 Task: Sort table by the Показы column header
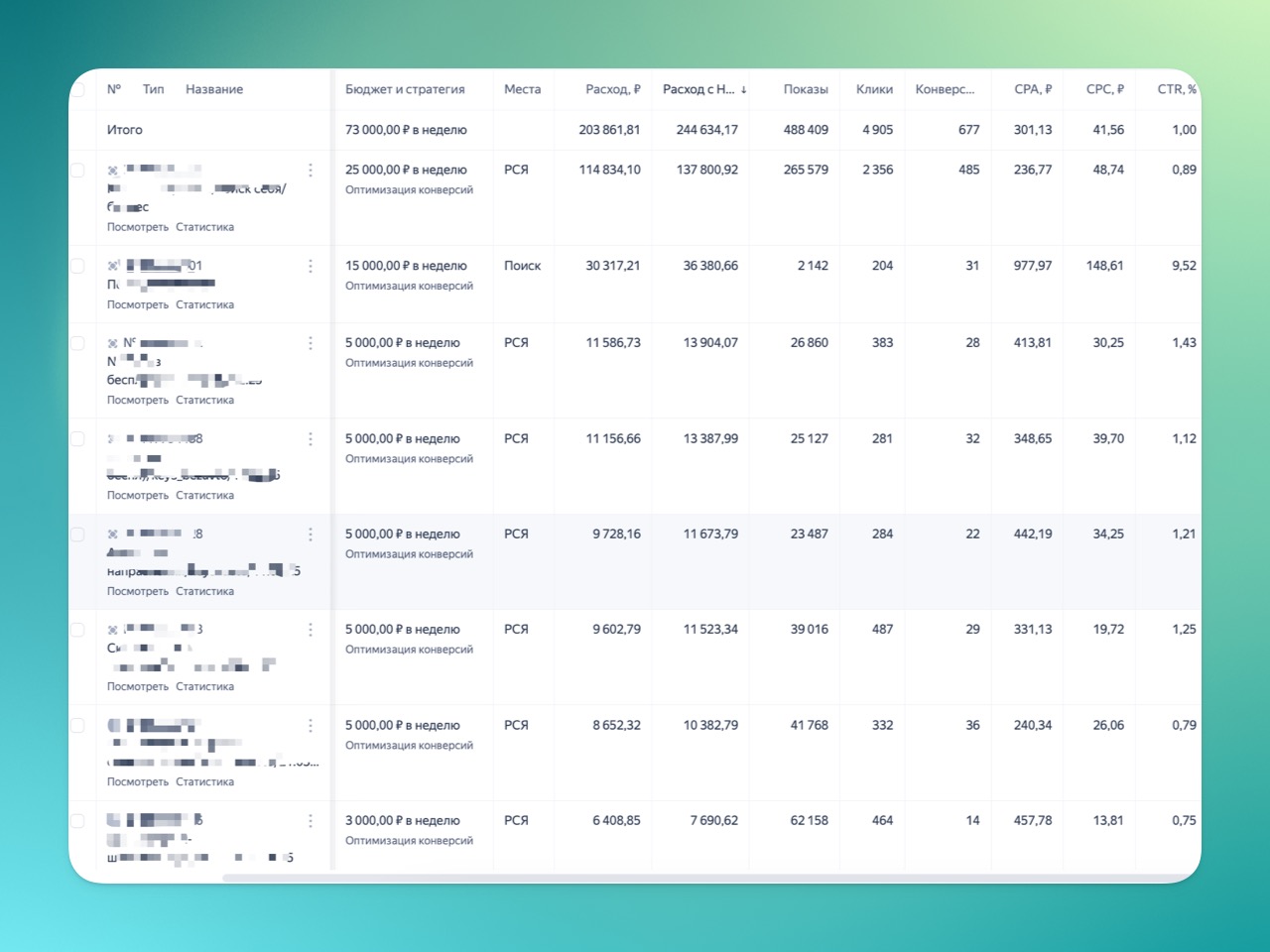pyautogui.click(x=805, y=89)
